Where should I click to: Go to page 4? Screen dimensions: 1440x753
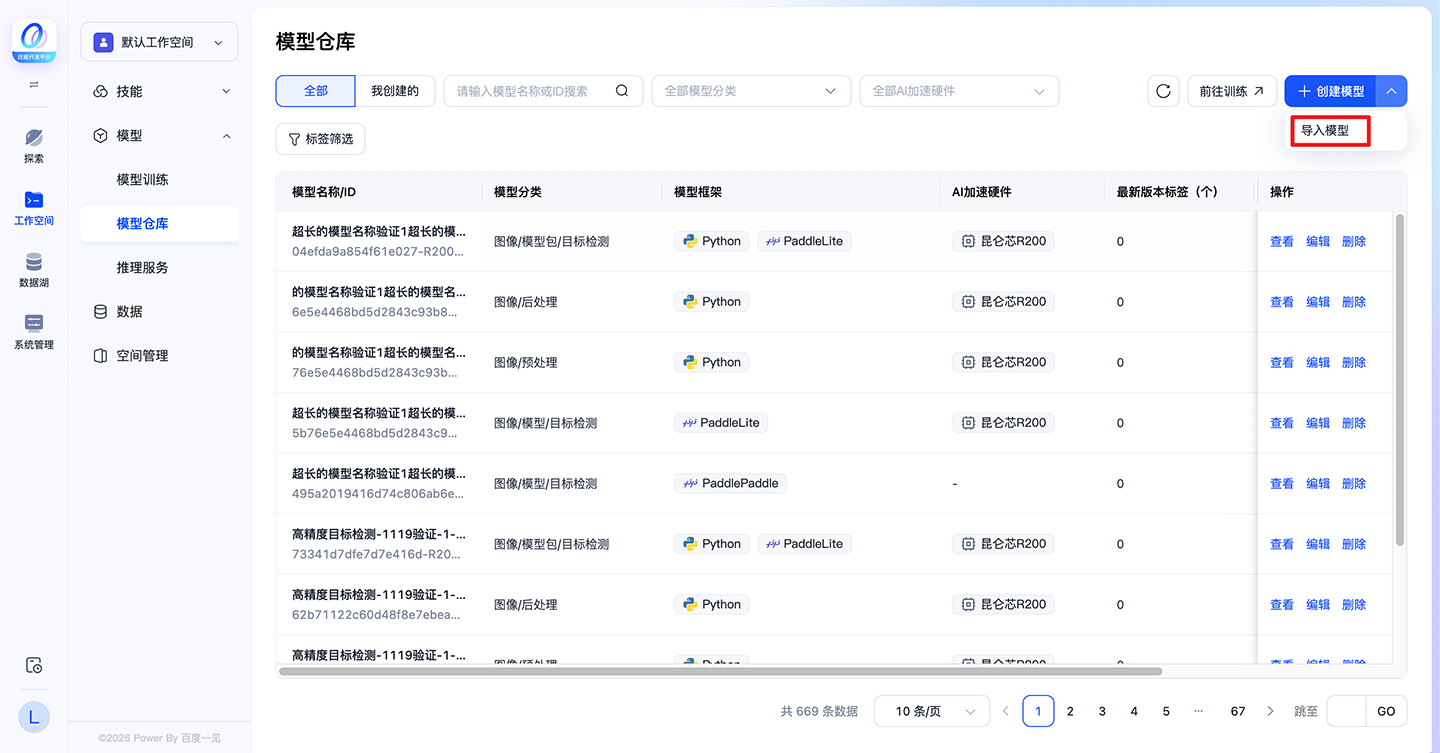coord(1134,711)
